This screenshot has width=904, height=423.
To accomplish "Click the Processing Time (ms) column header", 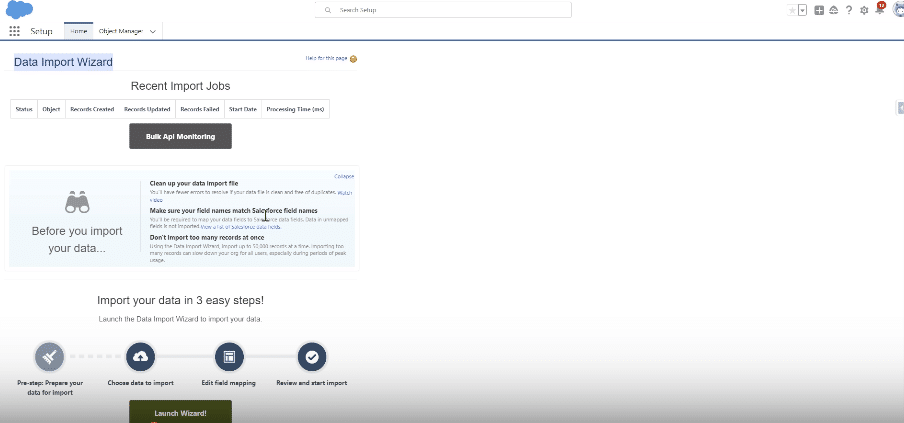I will click(295, 109).
